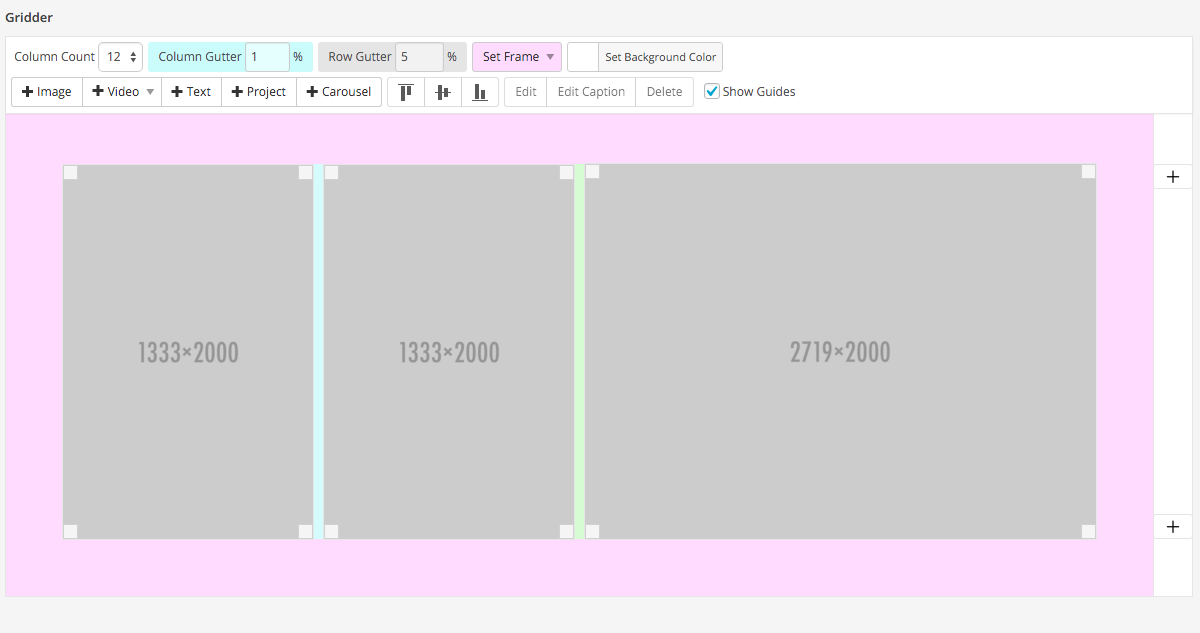The image size is (1200, 633).
Task: Click the plus icon beside the bottom row
Action: coord(1173,526)
